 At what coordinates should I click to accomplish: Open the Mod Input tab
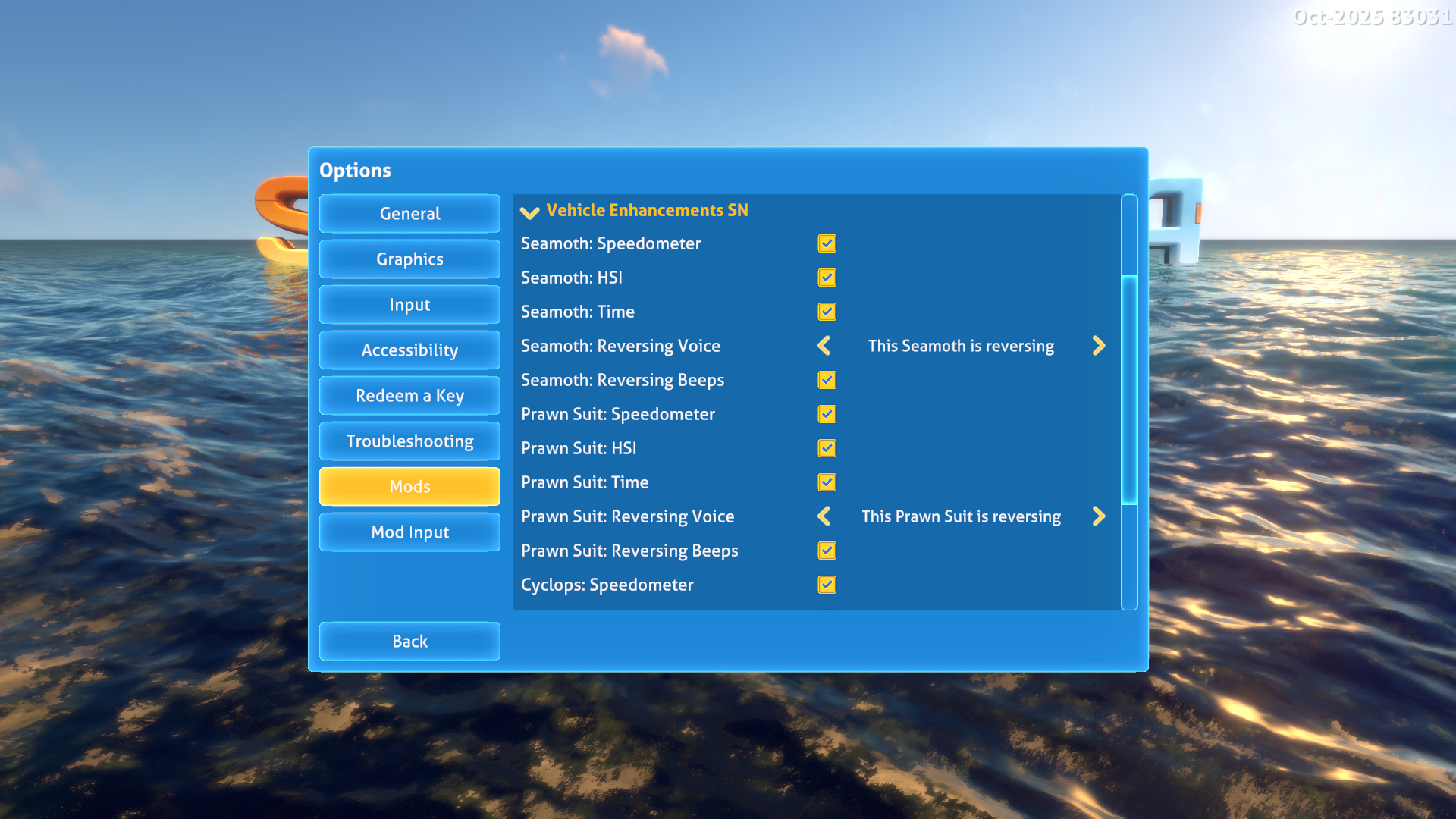point(409,532)
